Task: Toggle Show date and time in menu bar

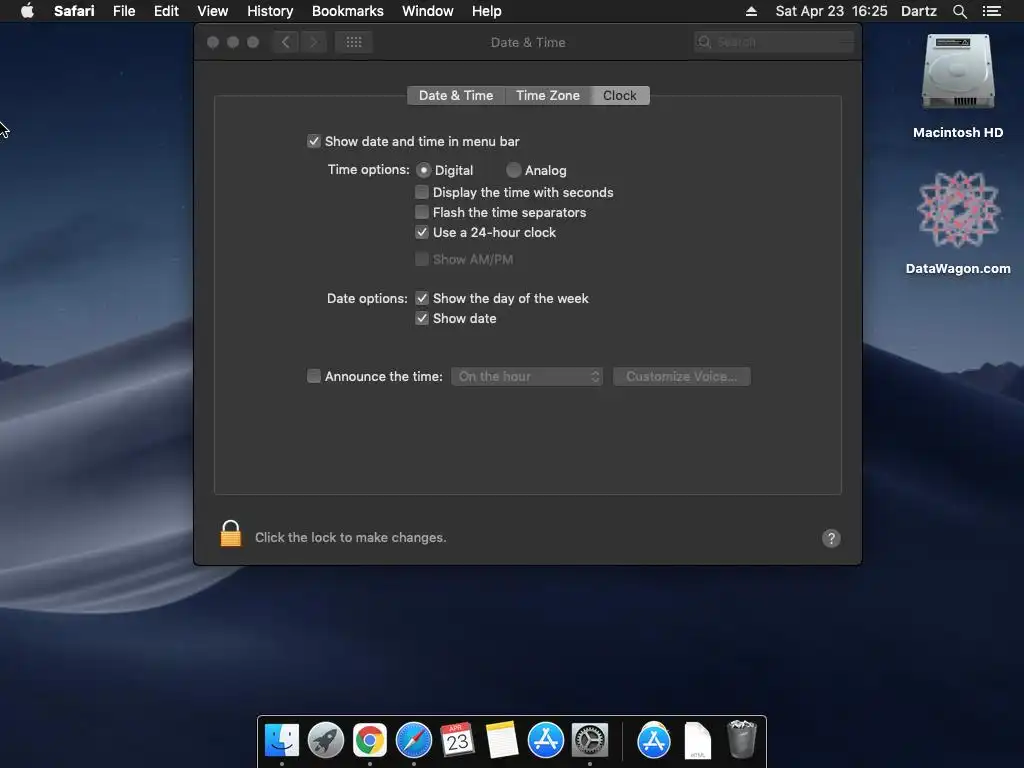Action: tap(314, 141)
